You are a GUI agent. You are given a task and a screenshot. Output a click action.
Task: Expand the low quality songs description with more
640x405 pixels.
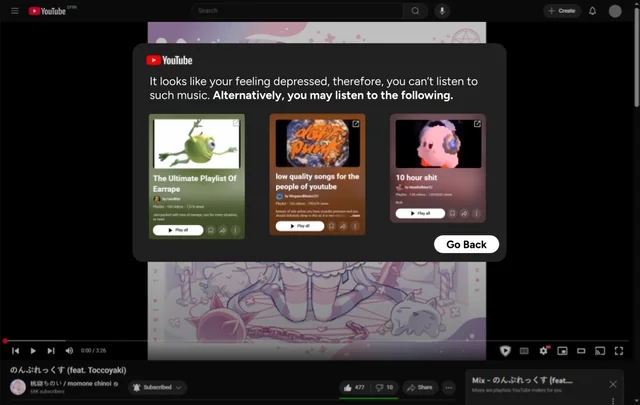point(355,215)
